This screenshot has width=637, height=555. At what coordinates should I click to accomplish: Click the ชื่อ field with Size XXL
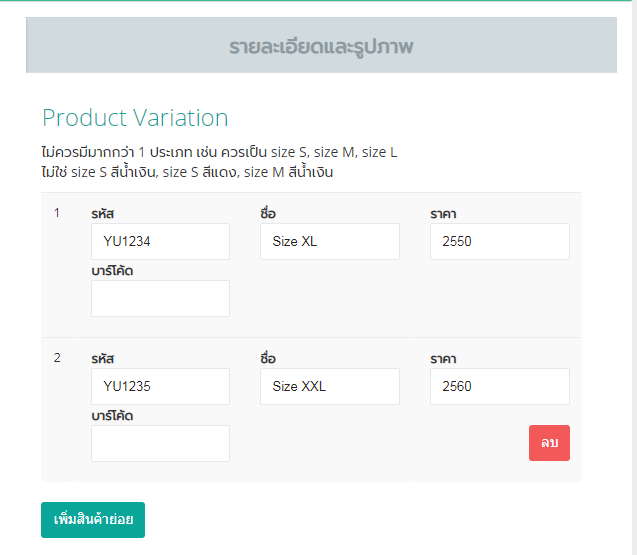pos(330,386)
